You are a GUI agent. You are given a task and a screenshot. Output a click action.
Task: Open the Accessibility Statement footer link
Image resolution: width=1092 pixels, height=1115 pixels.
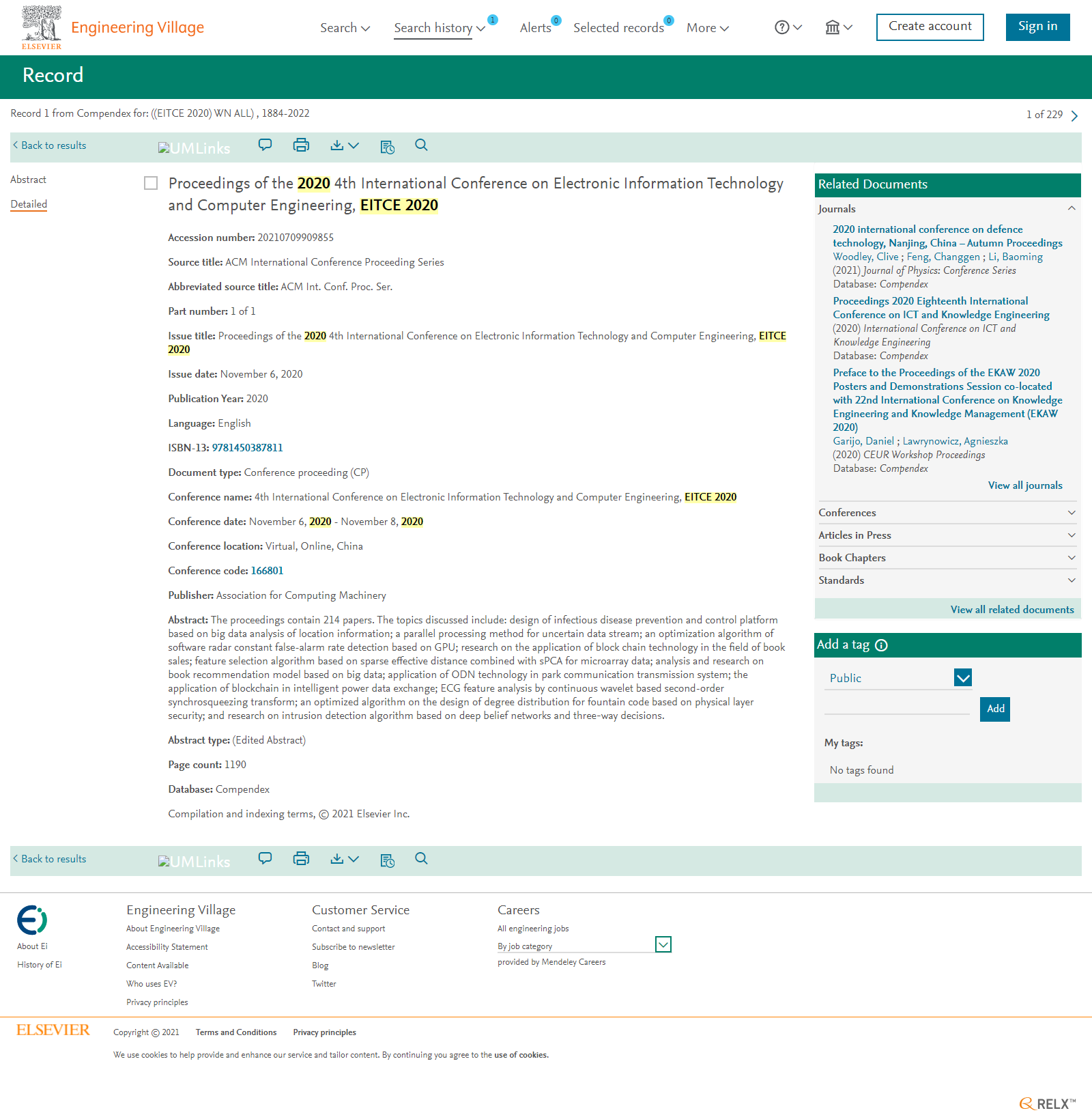pos(167,947)
